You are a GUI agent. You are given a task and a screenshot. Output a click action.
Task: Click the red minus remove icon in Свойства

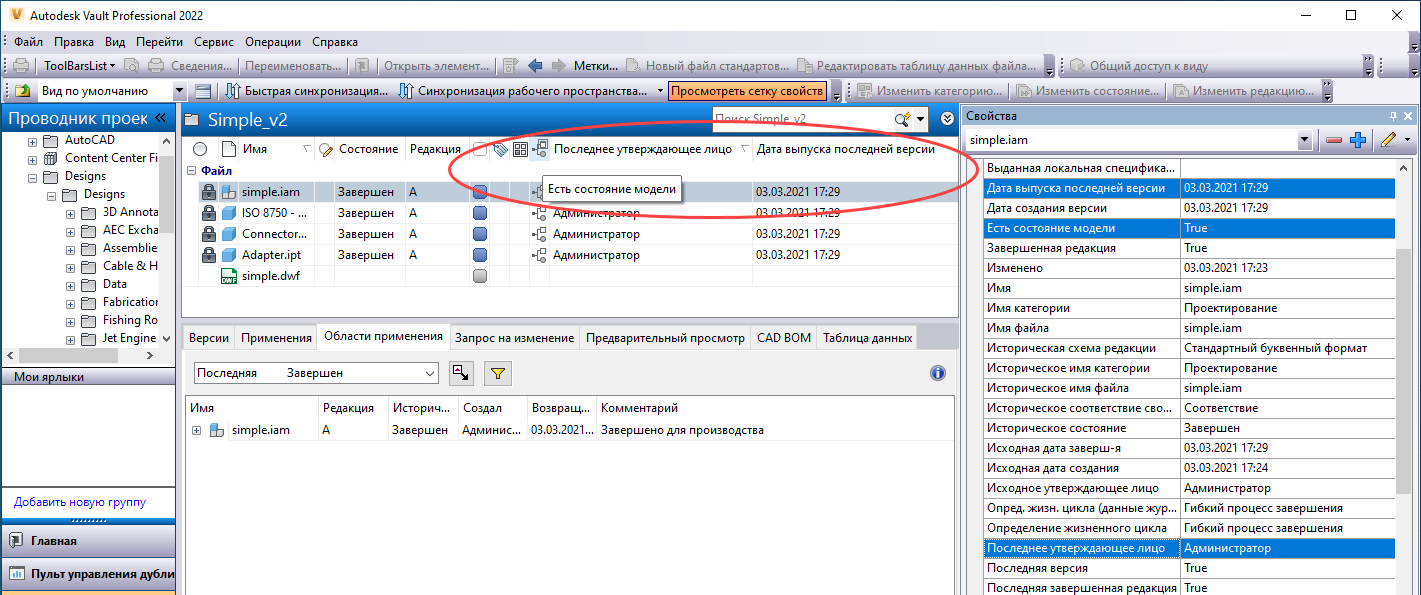coord(1334,140)
